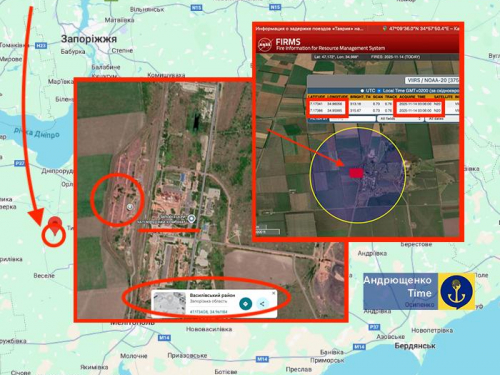Viewport: 500px width, 375px height.
Task: Click the Нововасилівка town label
Action: (209, 329)
